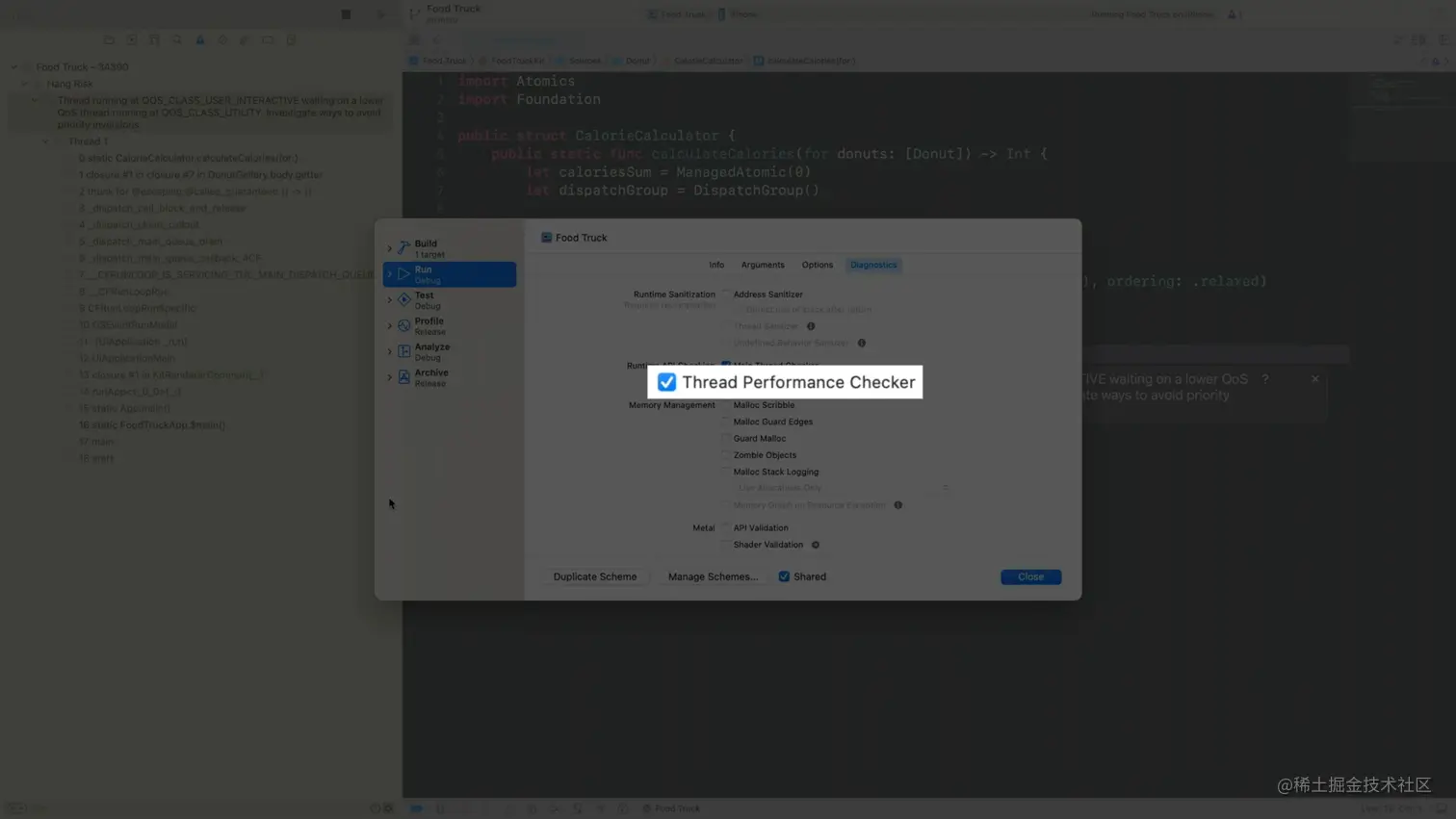Viewport: 1456px width, 819px height.
Task: Enable Metal API Validation checkbox
Action: [726, 527]
